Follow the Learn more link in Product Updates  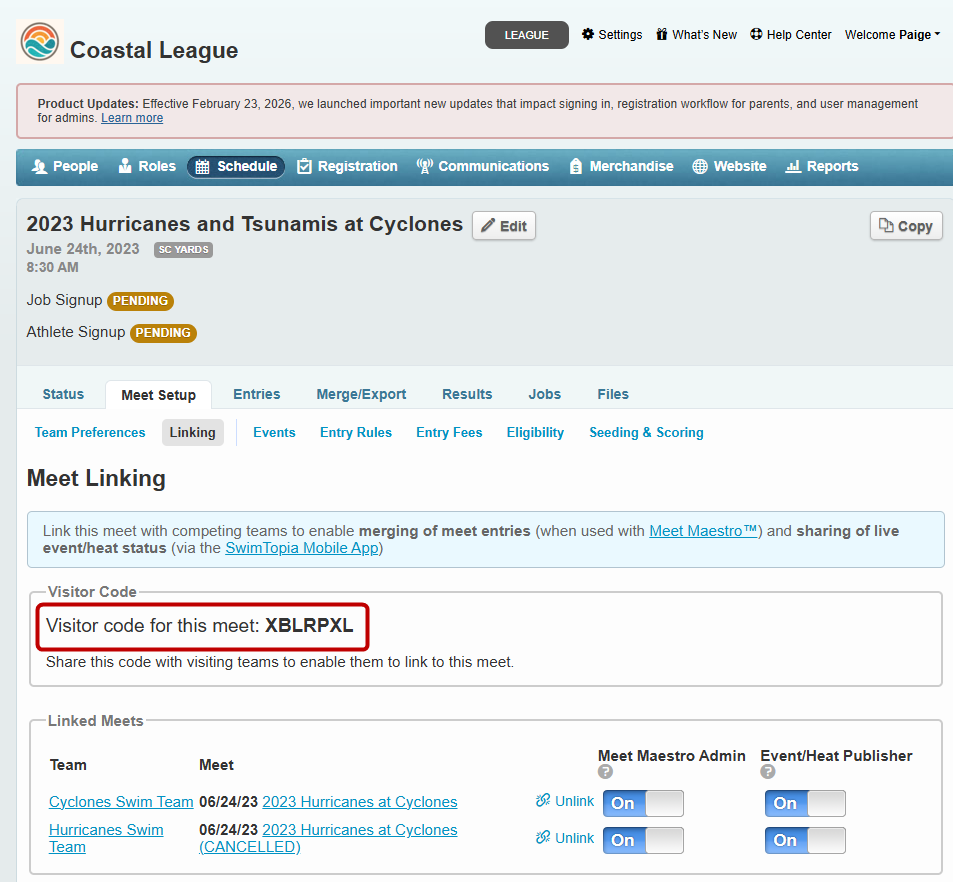pyautogui.click(x=132, y=118)
